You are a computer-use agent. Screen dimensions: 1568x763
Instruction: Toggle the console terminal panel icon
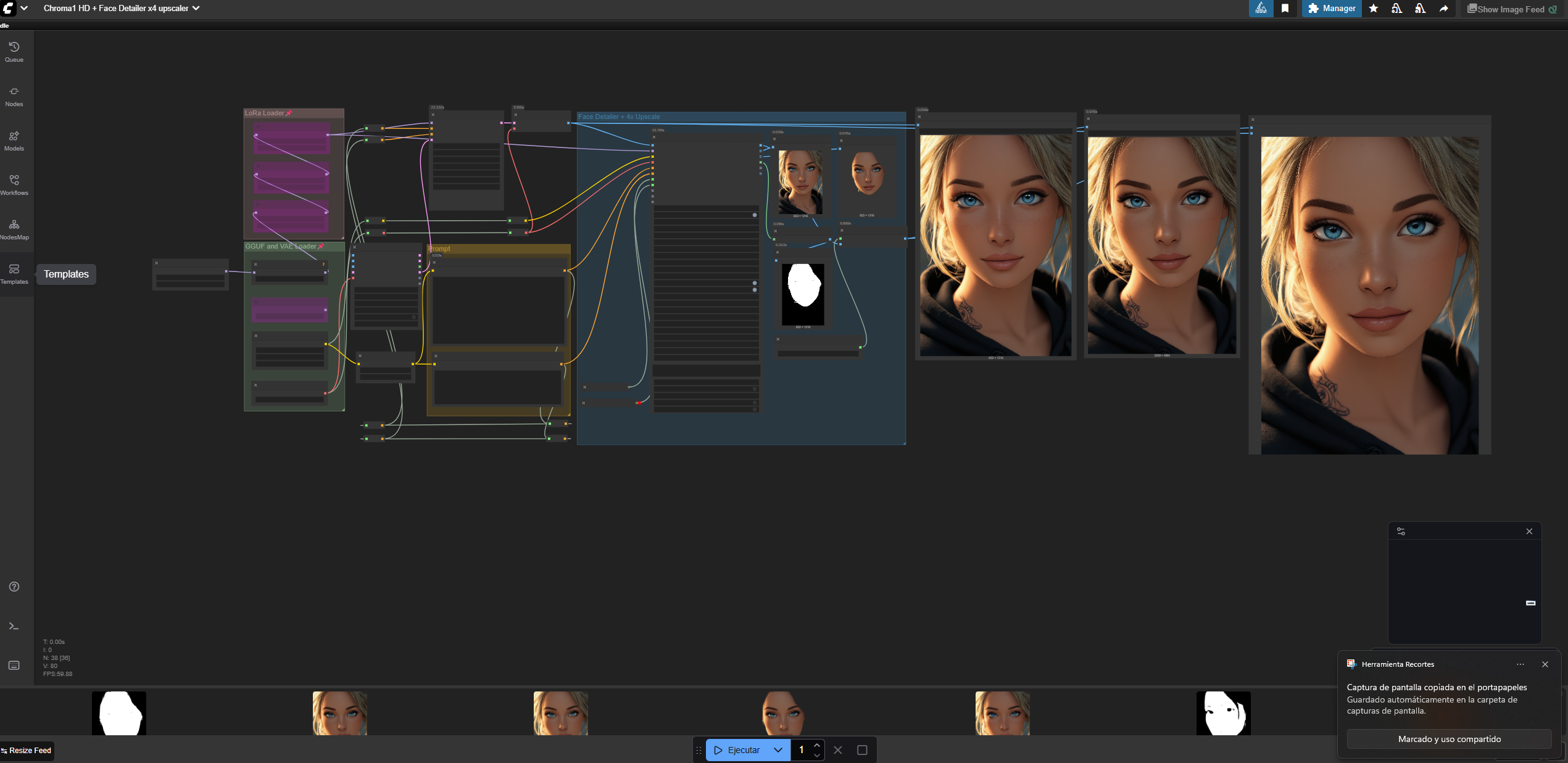point(14,626)
